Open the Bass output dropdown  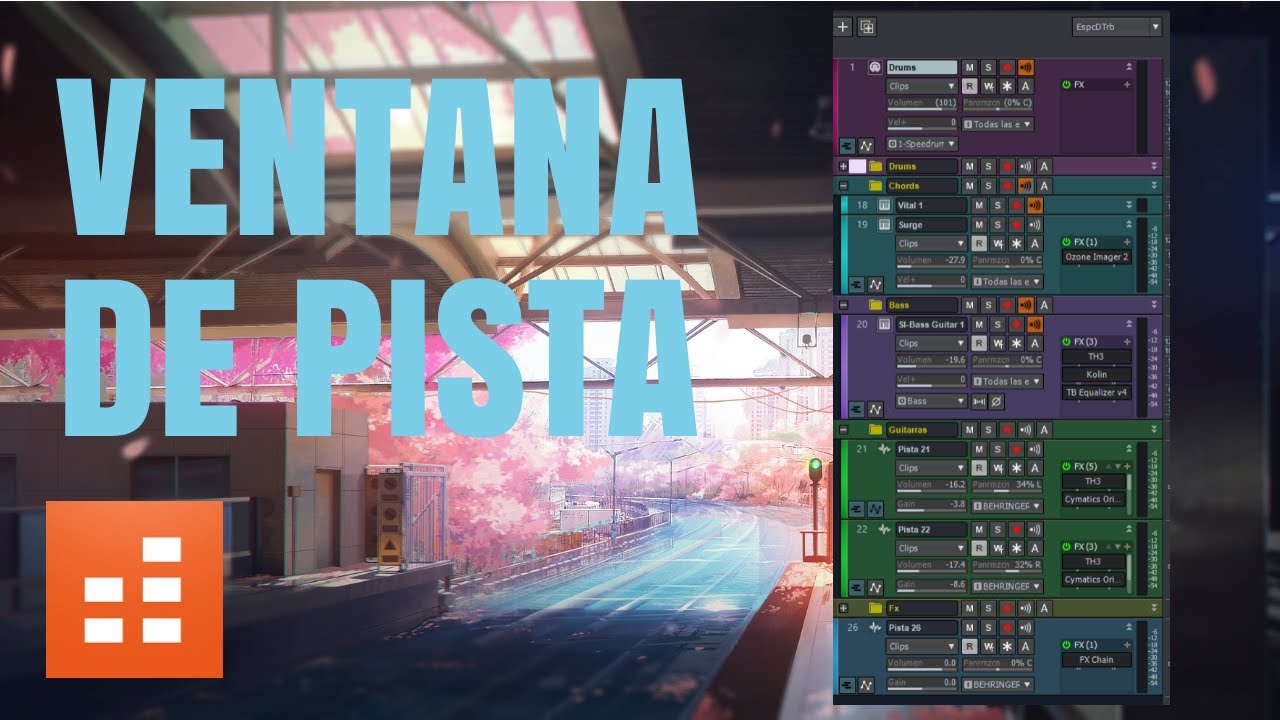[x=931, y=401]
